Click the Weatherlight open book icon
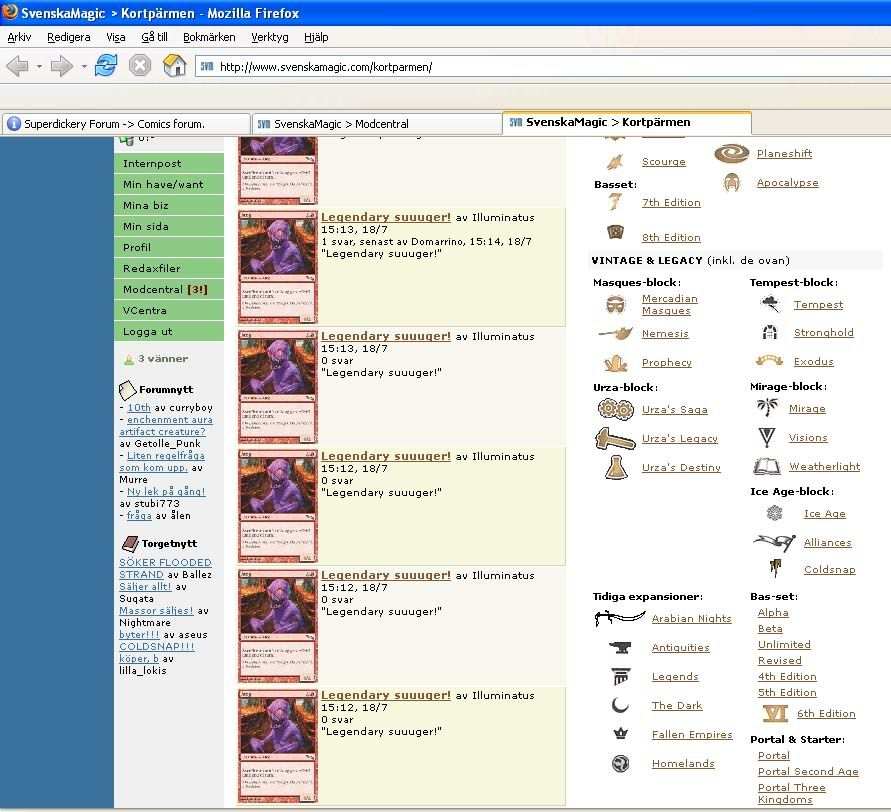The width and height of the screenshot is (891, 812). point(767,467)
